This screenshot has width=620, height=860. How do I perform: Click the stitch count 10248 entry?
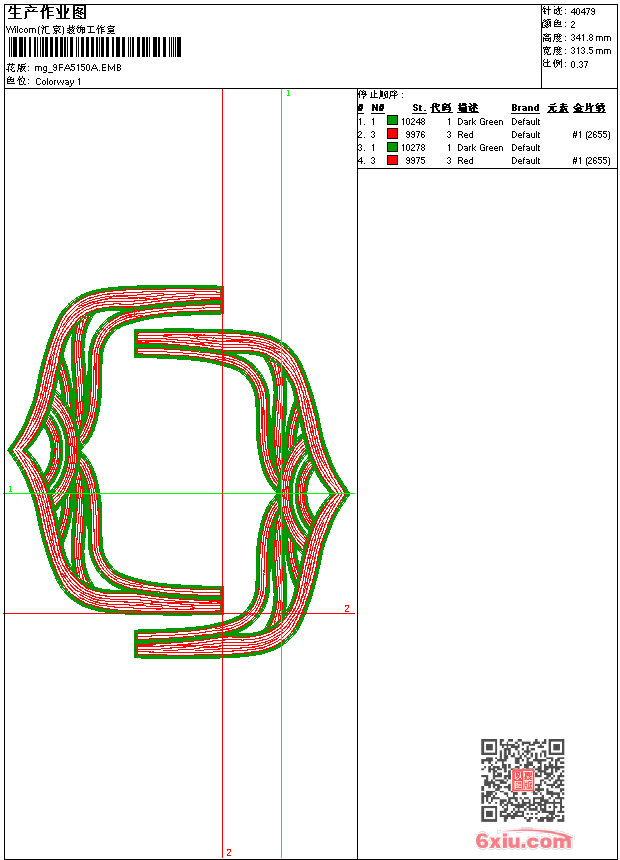coord(413,121)
